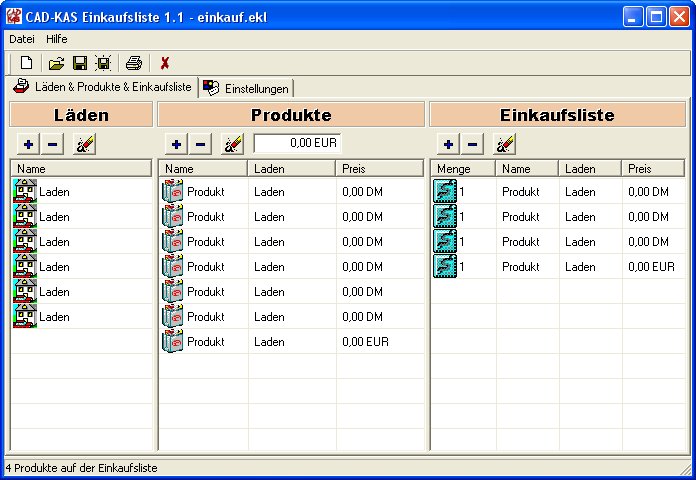
Task: Remove an item from the Einkaufsliste
Action: 473,144
